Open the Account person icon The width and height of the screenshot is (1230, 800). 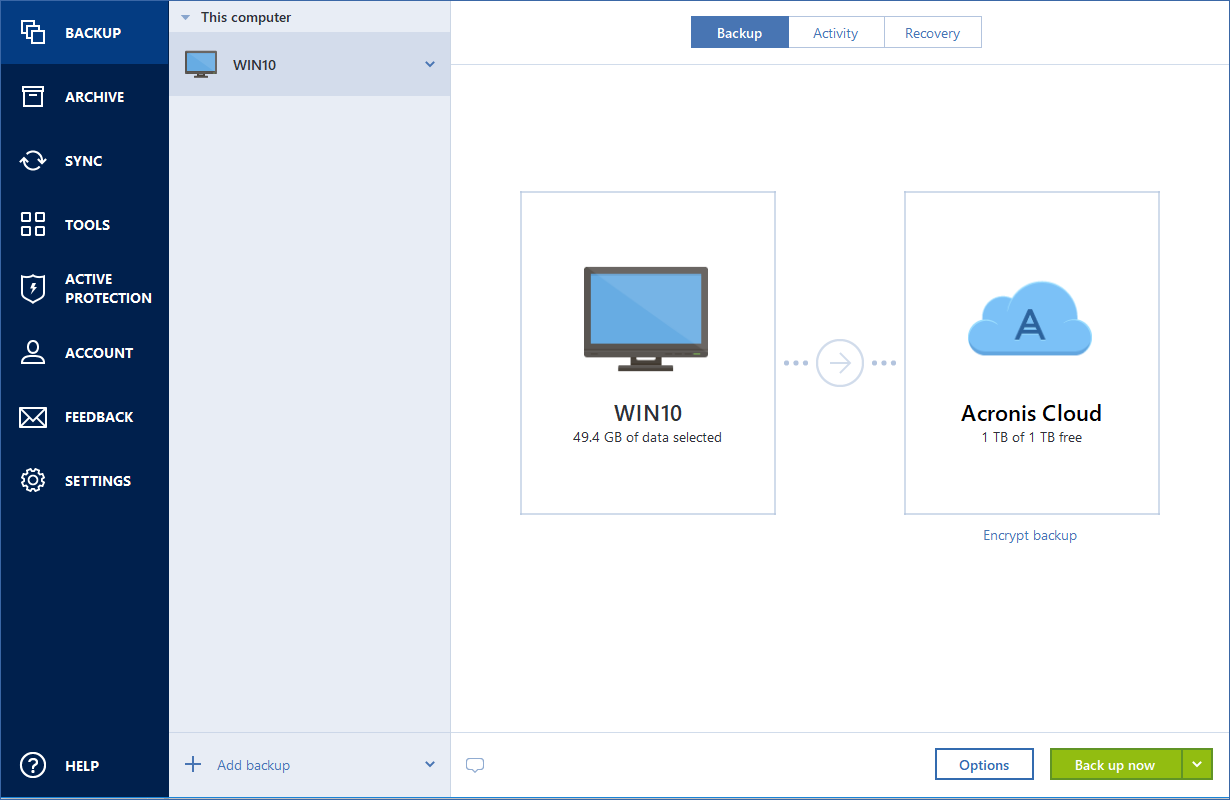33,352
